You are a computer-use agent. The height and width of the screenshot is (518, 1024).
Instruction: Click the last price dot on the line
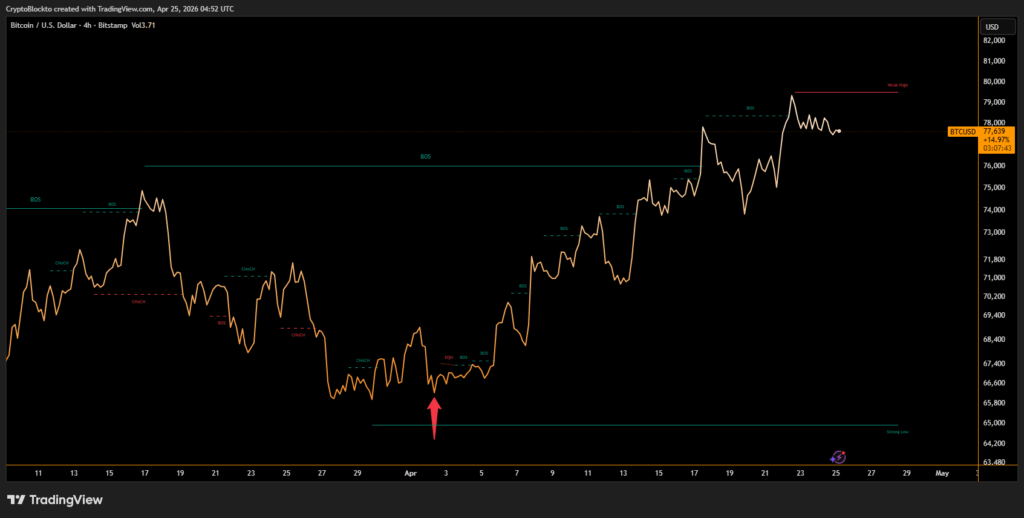pos(838,131)
